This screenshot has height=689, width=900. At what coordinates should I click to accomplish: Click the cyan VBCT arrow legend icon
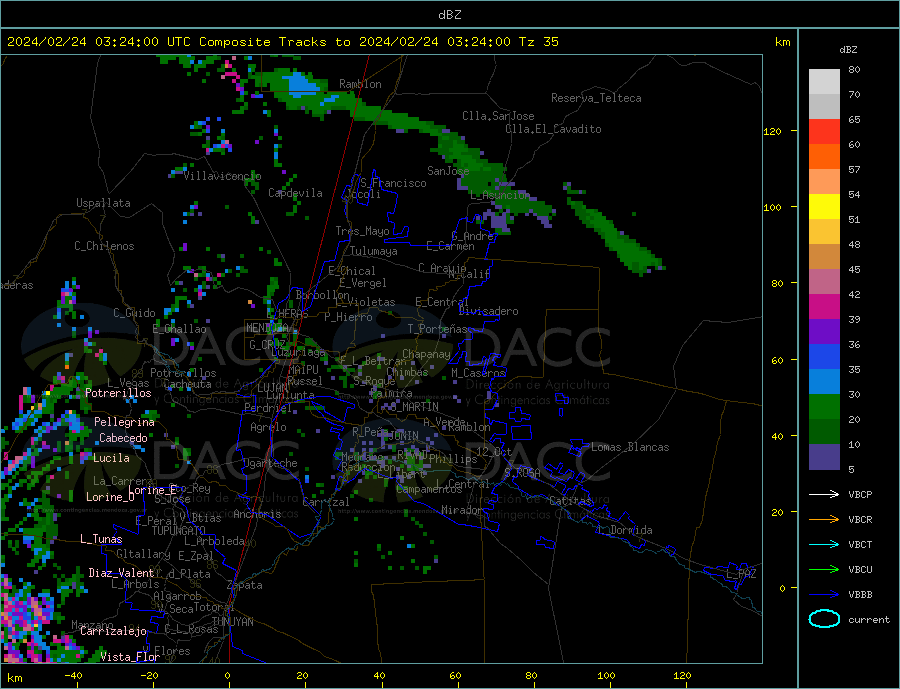pos(824,544)
